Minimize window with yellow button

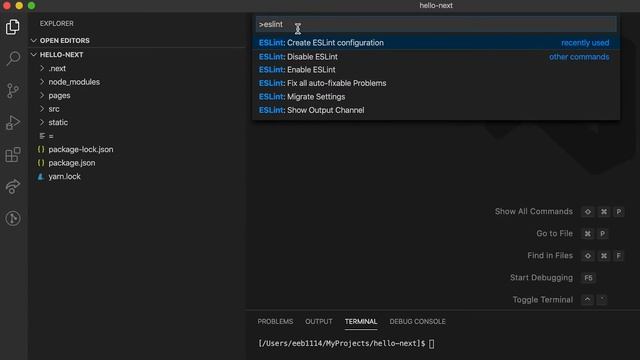click(x=19, y=6)
